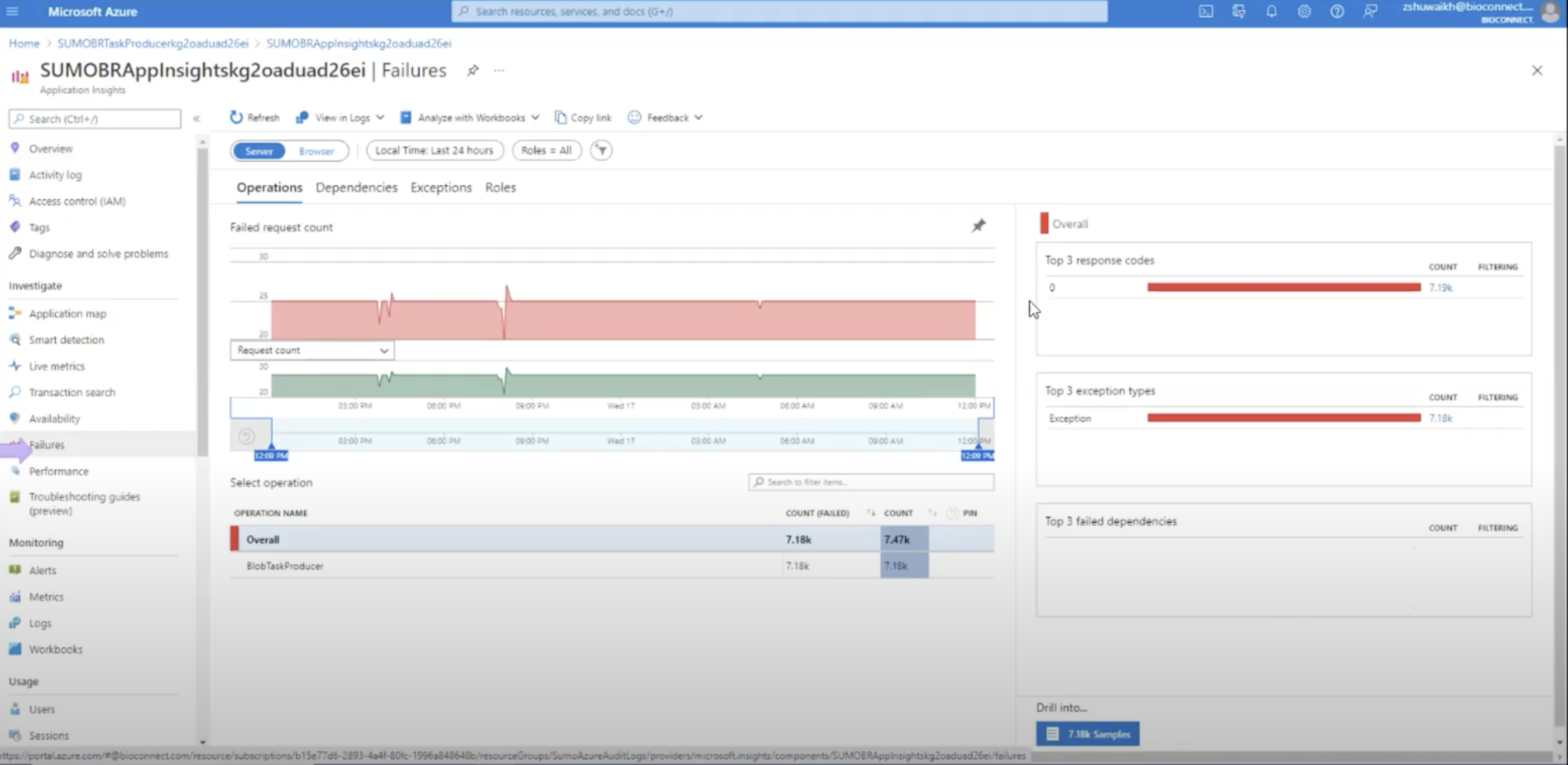Viewport: 1568px width, 765px height.
Task: Pin the Failed request count chart
Action: [x=978, y=227]
